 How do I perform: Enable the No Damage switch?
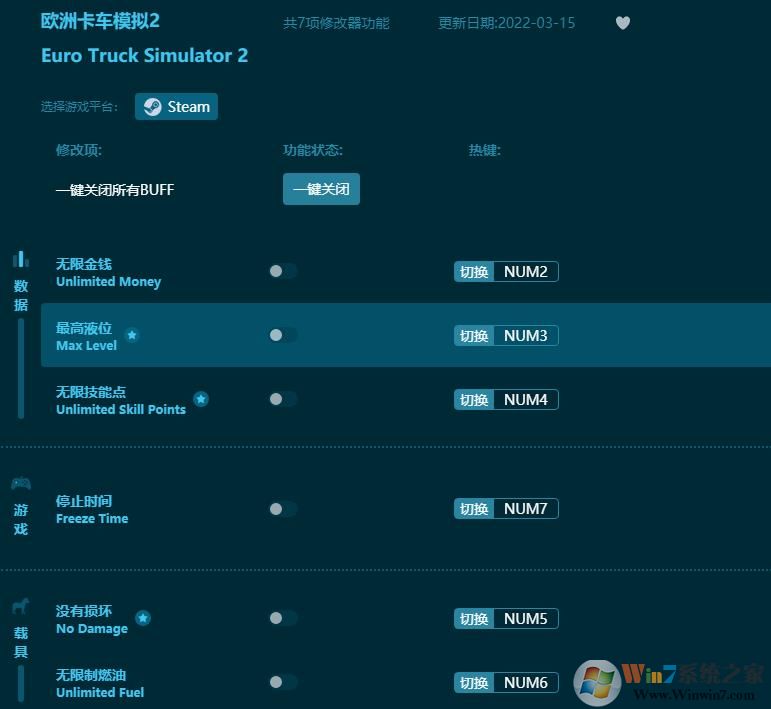click(x=283, y=618)
